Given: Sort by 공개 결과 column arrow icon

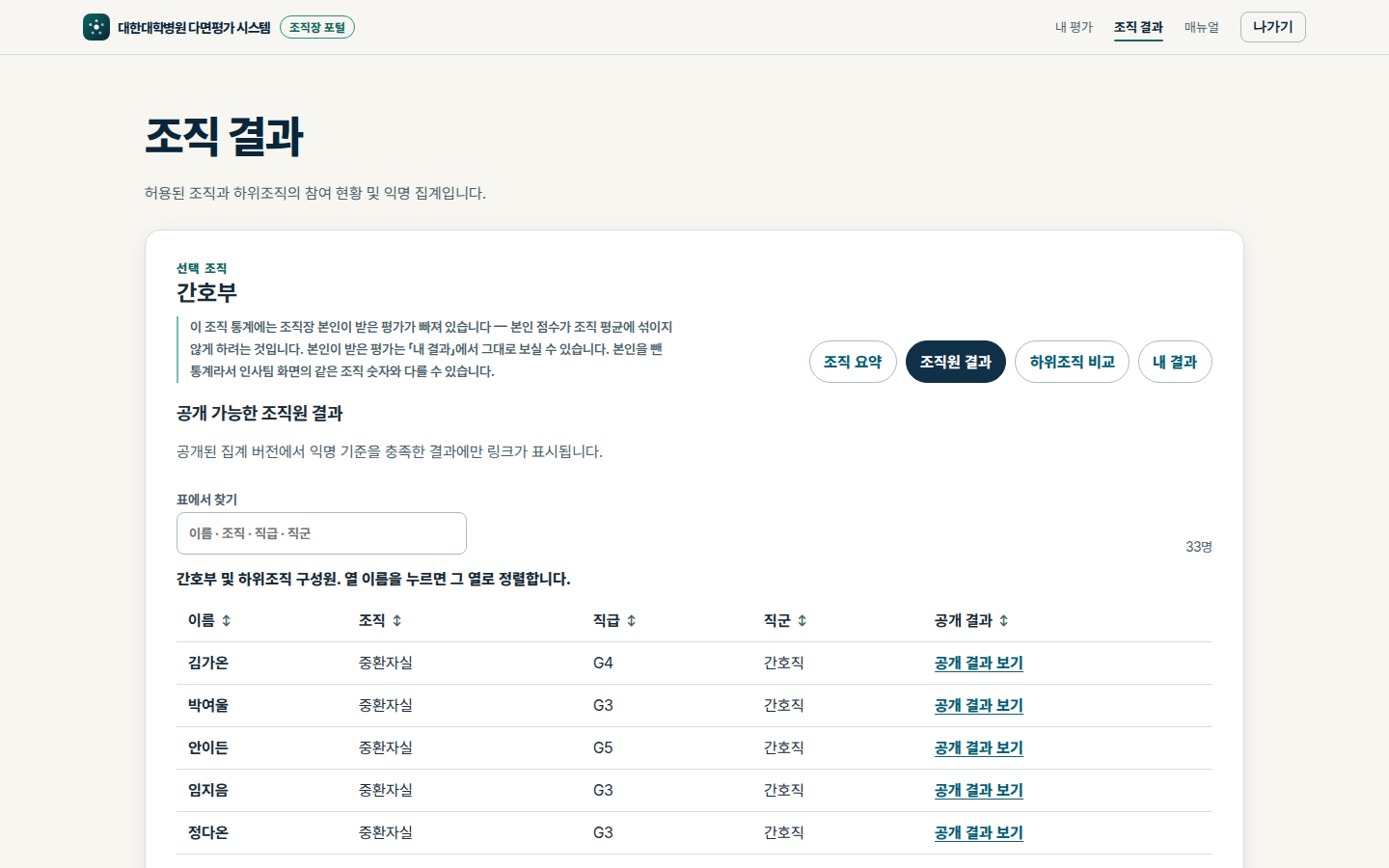Looking at the screenshot, I should click(x=1004, y=621).
